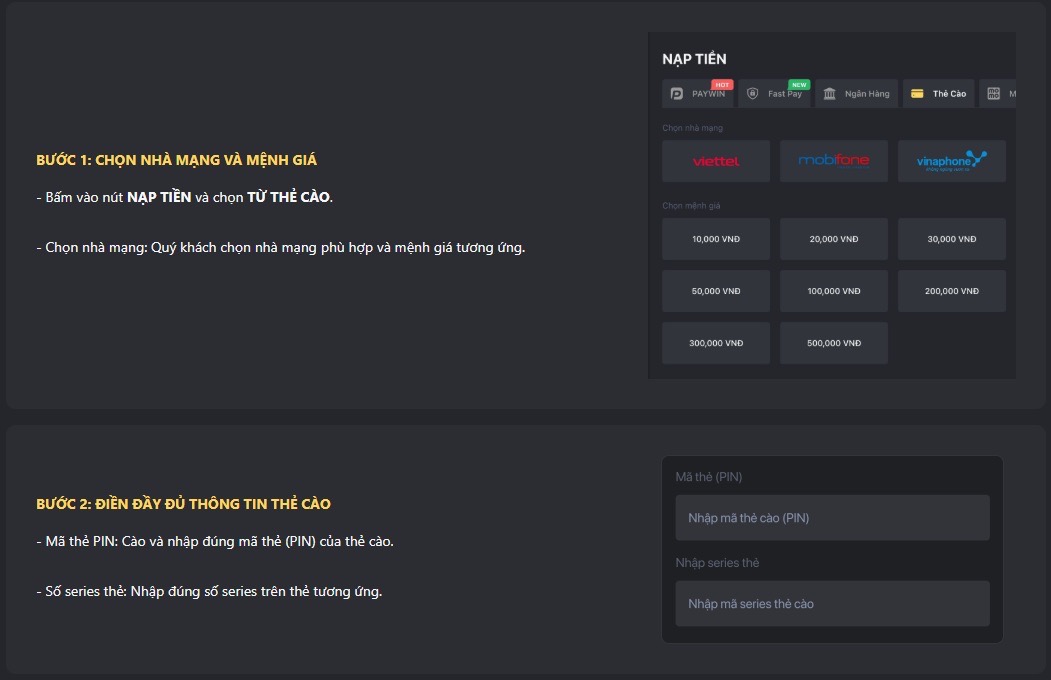Select the Vinaphone carrier logo
This screenshot has width=1051, height=680.
pyautogui.click(x=952, y=161)
